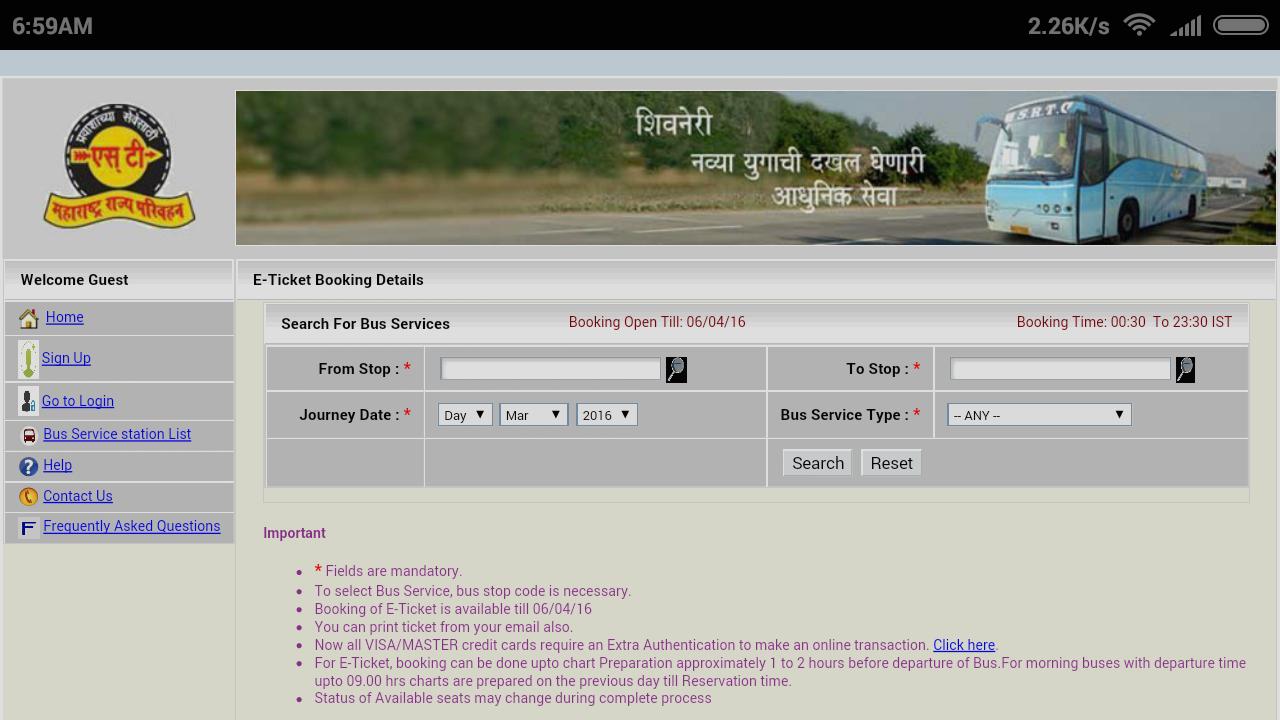This screenshot has height=720, width=1280.
Task: Open the month dropdown showing Mar
Action: (533, 414)
